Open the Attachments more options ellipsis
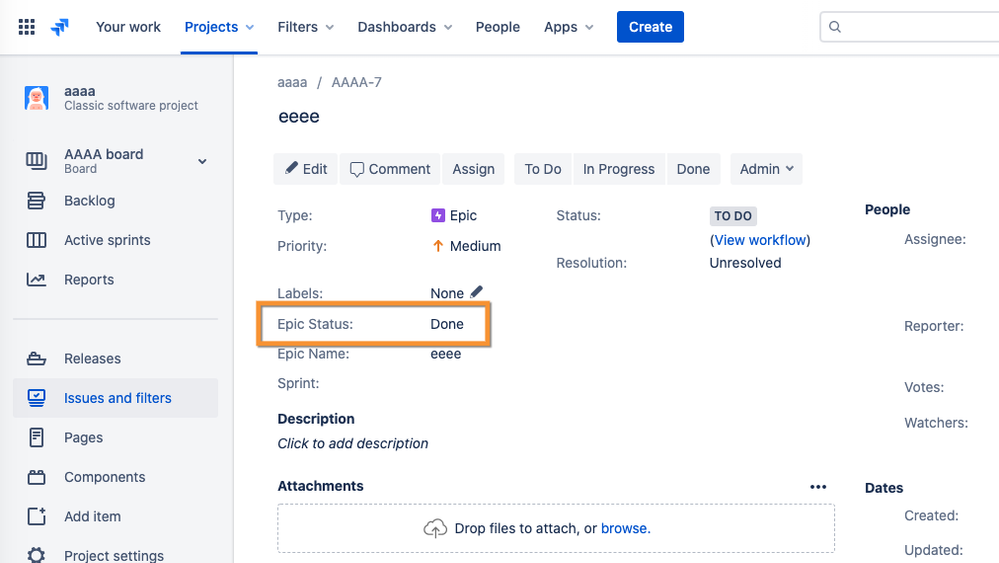This screenshot has height=563, width=999. pos(818,487)
